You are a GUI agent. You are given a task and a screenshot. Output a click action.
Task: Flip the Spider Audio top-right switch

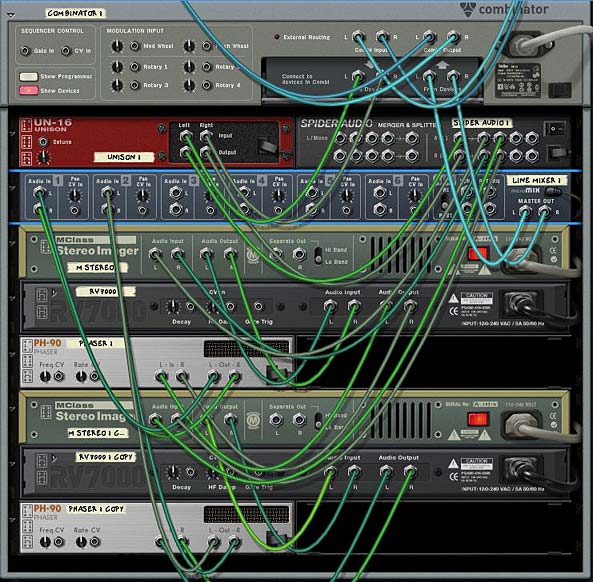[x=555, y=129]
